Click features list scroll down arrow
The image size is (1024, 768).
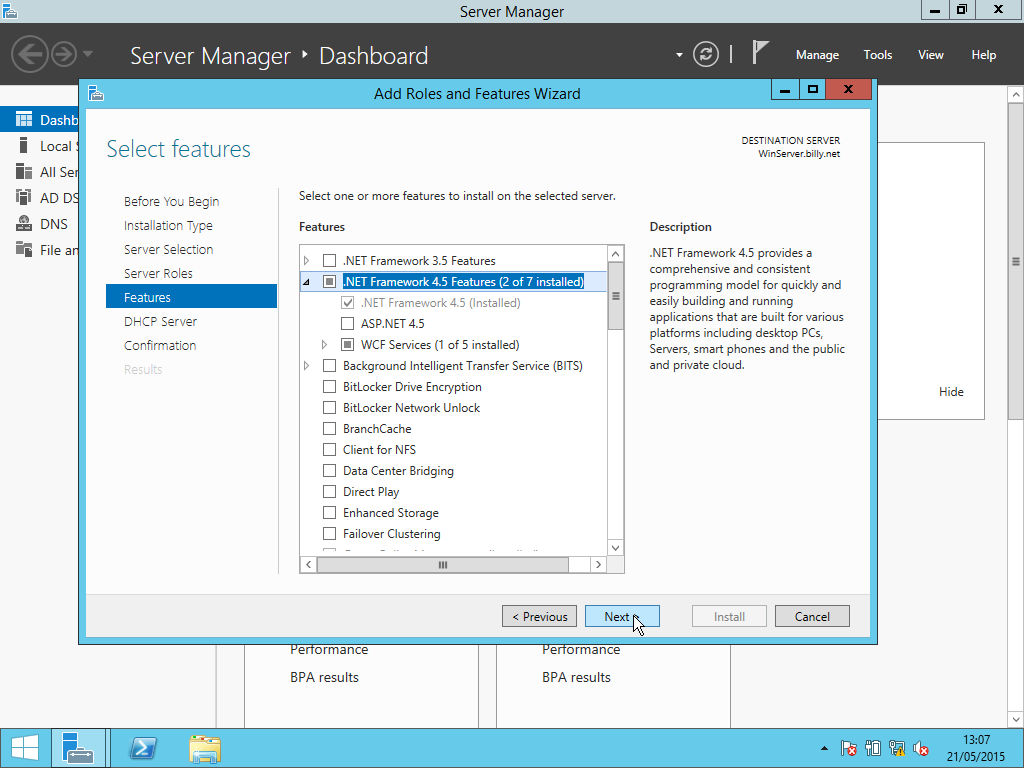click(615, 548)
